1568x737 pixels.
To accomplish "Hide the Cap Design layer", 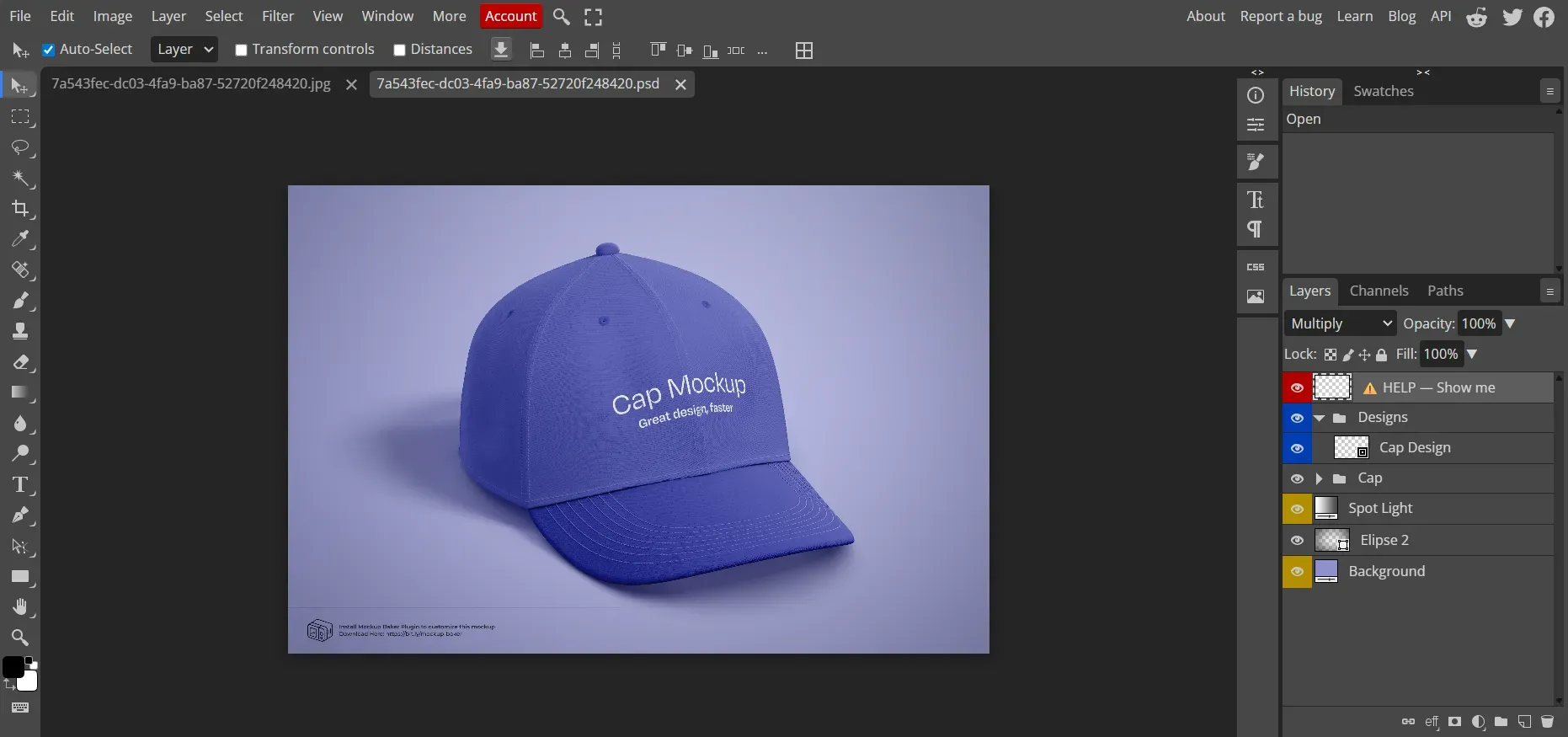I will pyautogui.click(x=1297, y=448).
